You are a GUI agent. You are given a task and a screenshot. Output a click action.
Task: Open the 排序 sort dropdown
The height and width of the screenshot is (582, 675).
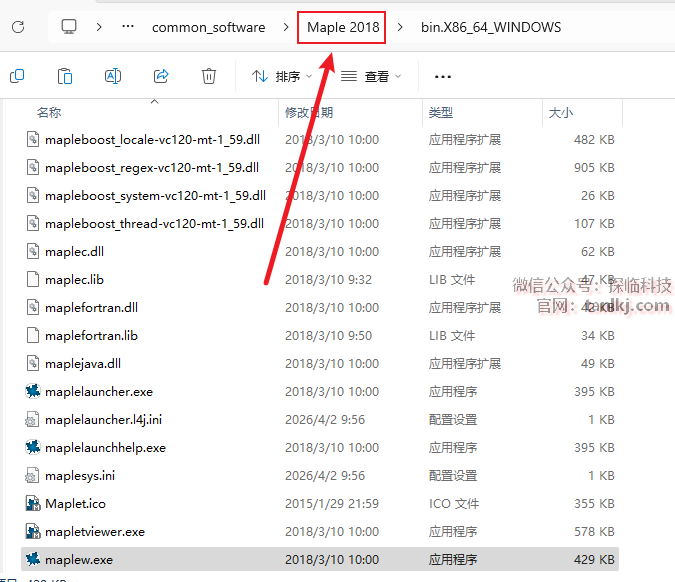[282, 77]
